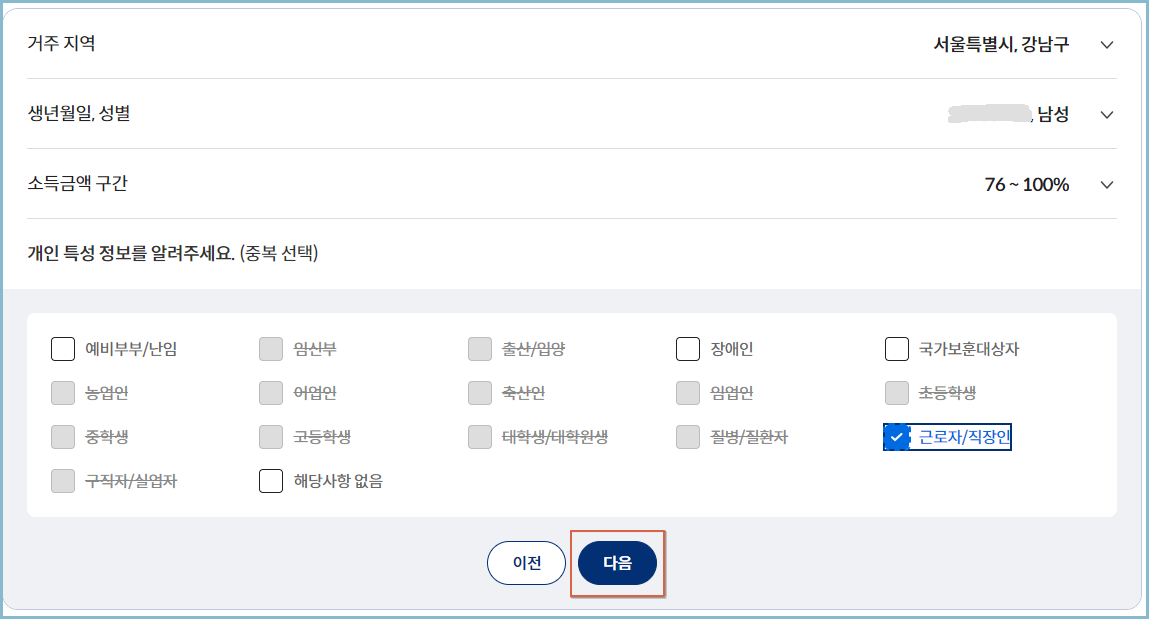Enable the 장애인 option
The image size is (1149, 619).
coord(687,349)
